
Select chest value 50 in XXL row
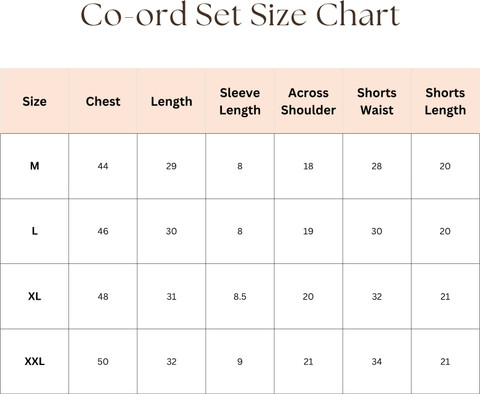click(103, 362)
